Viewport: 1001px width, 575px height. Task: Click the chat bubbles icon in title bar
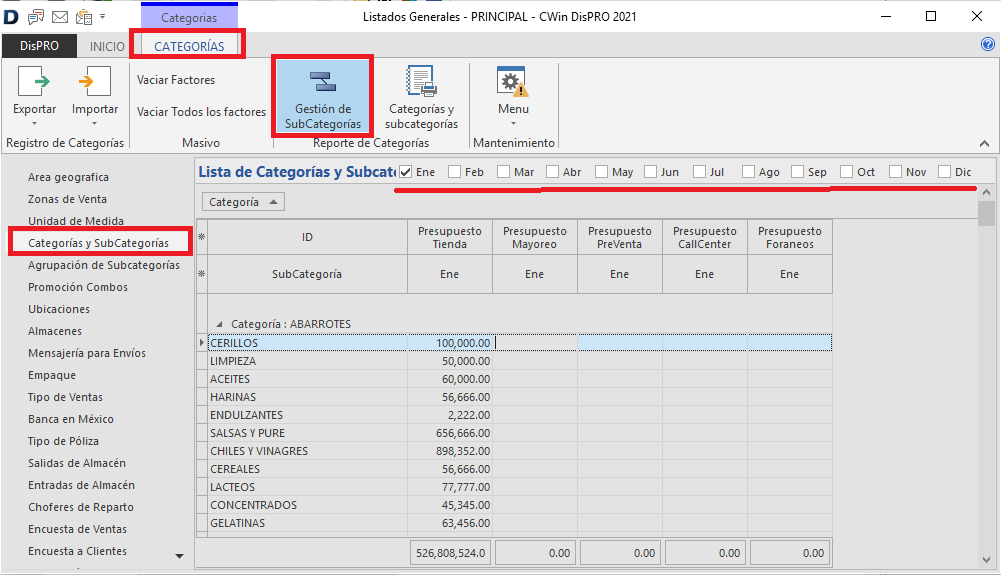36,16
